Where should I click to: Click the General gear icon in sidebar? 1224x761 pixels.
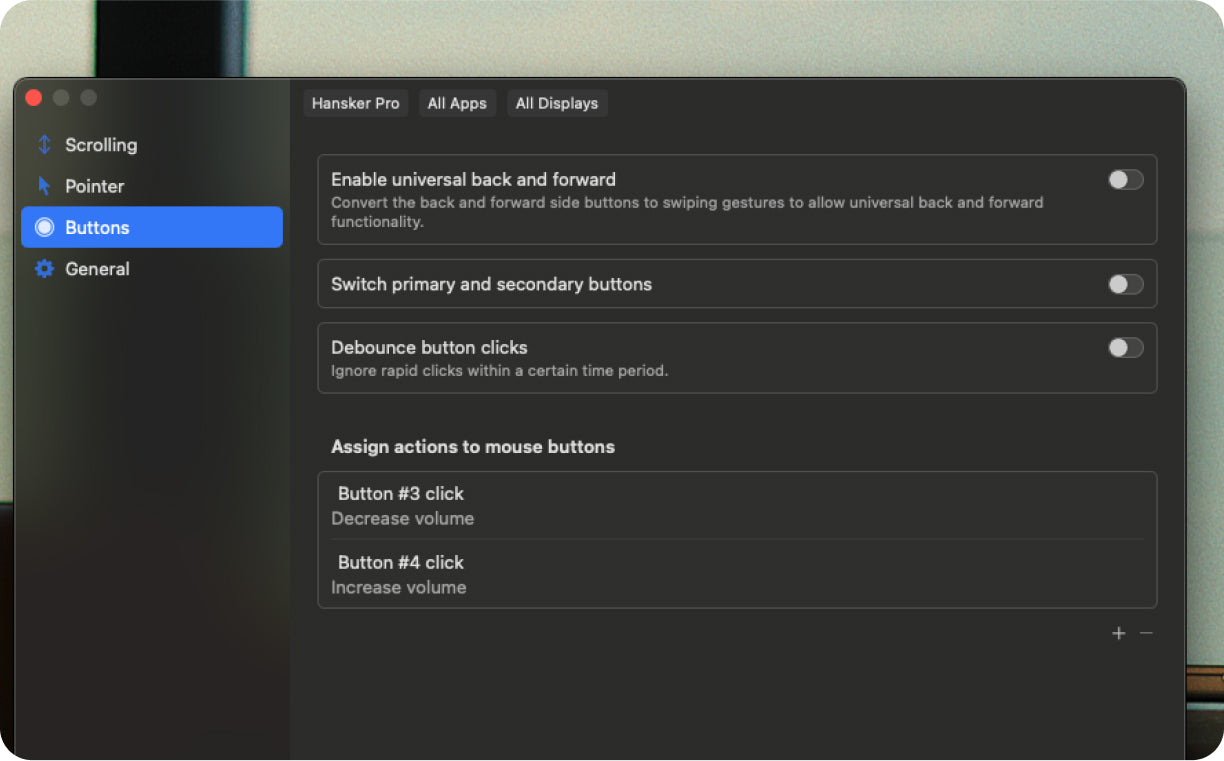[44, 269]
